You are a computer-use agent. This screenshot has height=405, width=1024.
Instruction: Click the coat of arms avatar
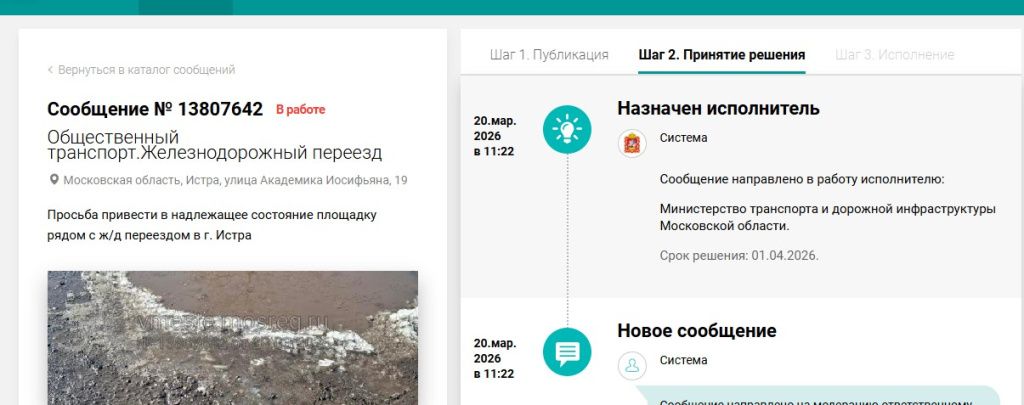coord(632,143)
